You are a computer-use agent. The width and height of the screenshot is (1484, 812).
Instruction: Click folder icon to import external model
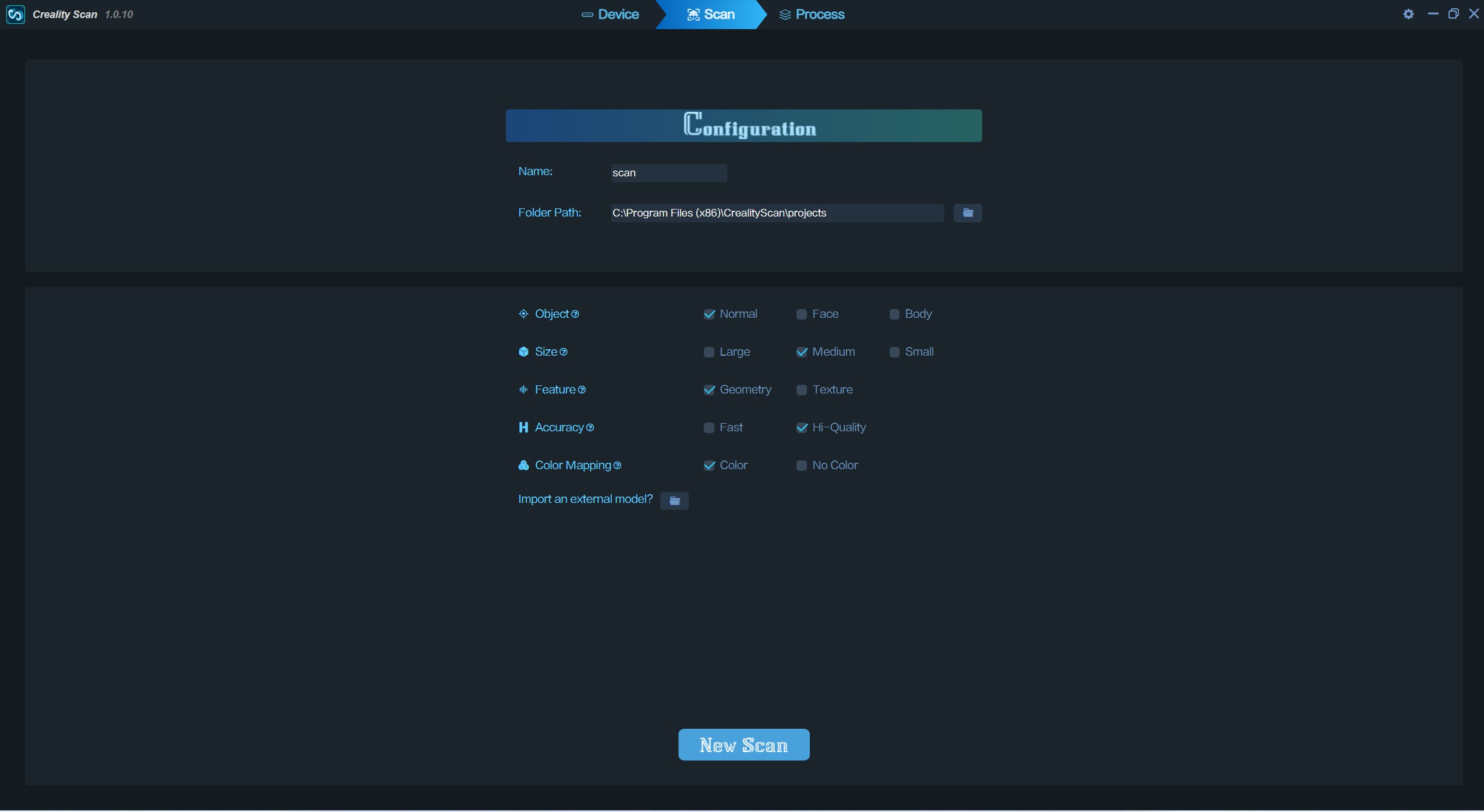[674, 501]
